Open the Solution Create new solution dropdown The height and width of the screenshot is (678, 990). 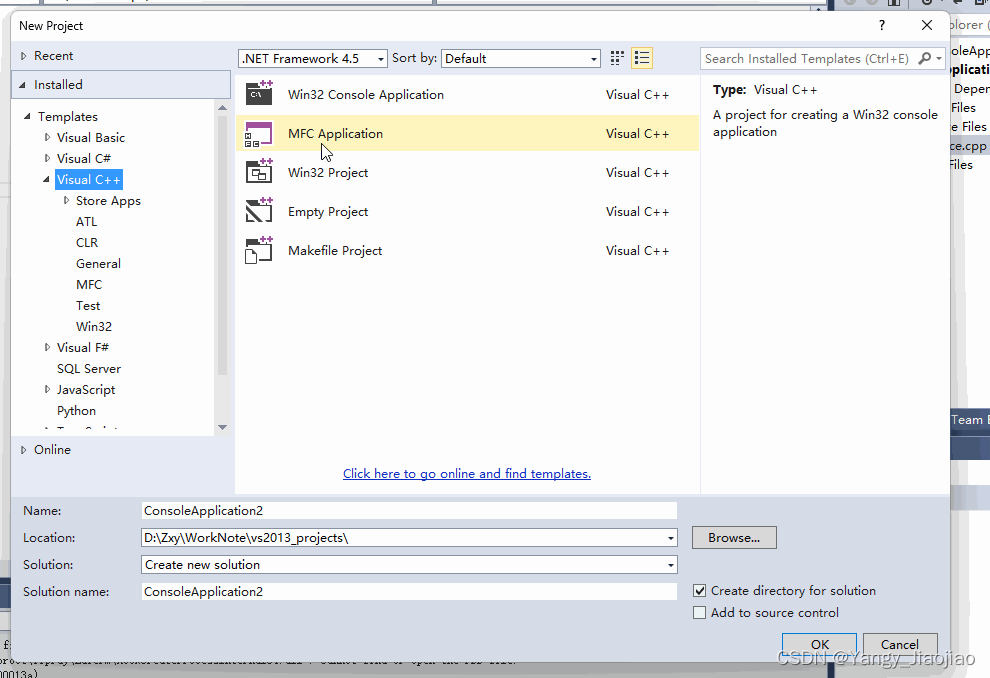tap(671, 565)
